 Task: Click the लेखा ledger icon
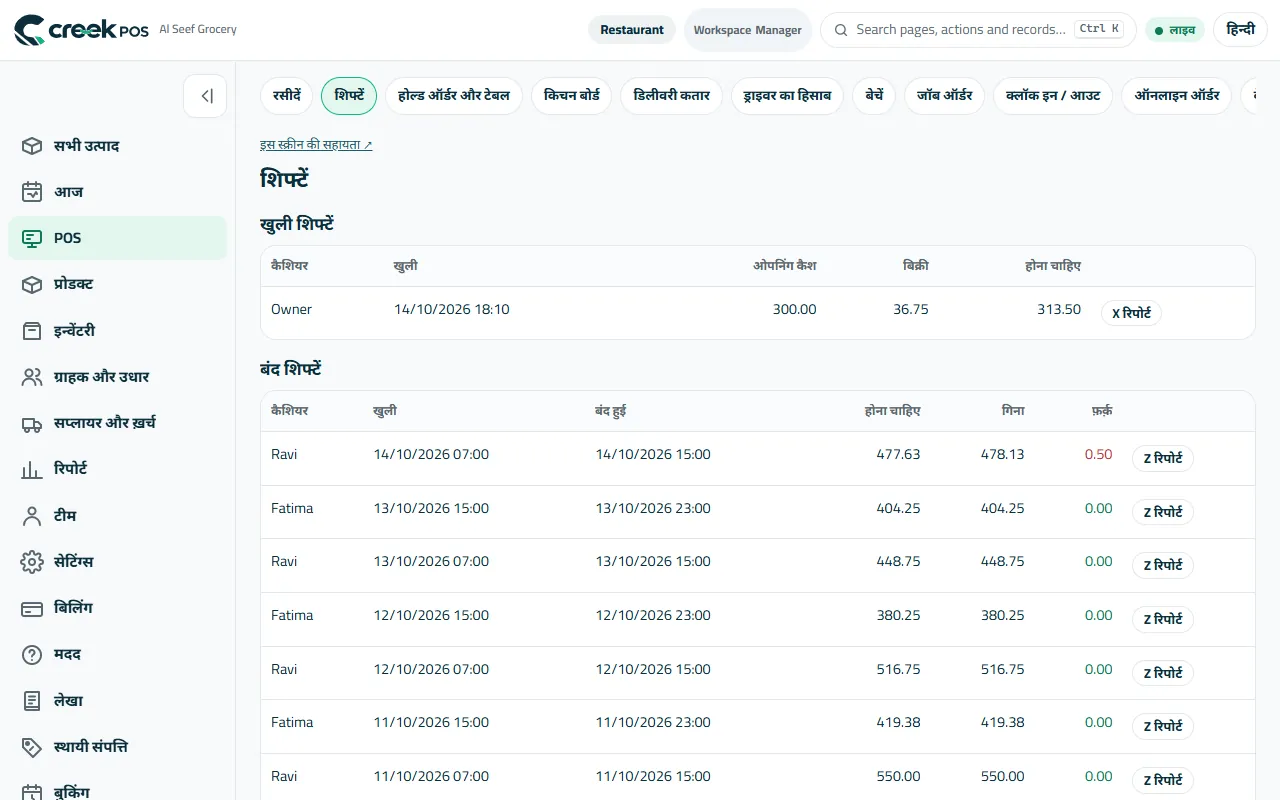(x=32, y=701)
